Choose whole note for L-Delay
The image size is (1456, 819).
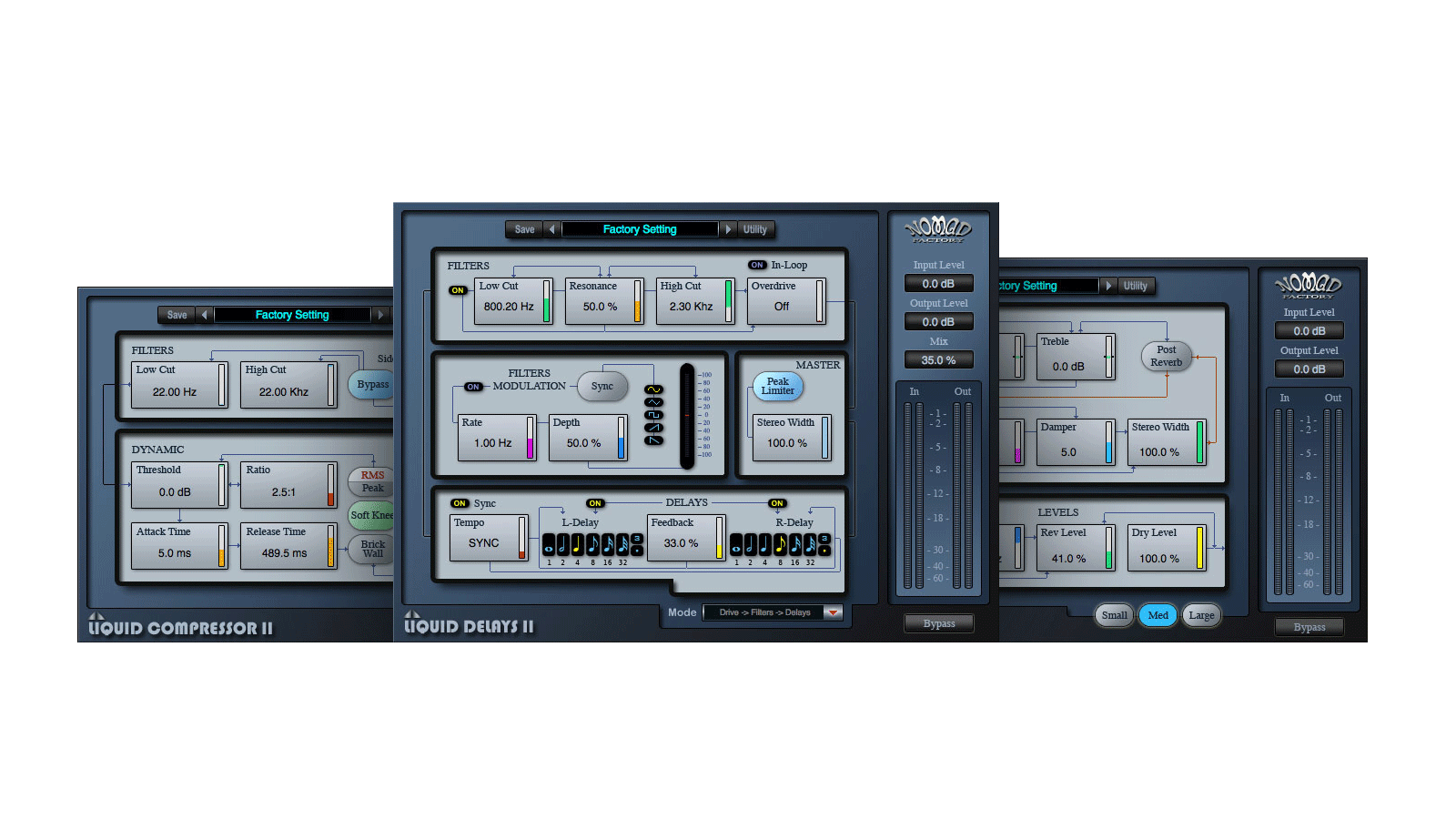(549, 544)
